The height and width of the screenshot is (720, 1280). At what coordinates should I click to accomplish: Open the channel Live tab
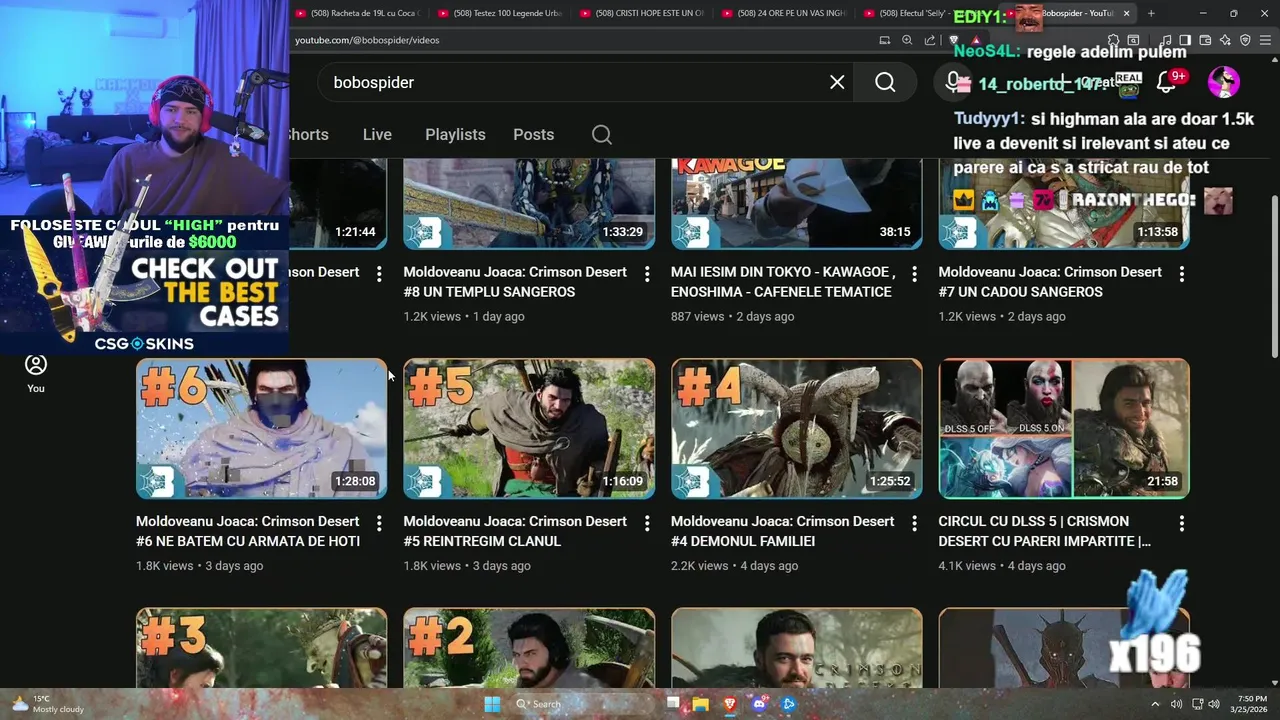(377, 134)
